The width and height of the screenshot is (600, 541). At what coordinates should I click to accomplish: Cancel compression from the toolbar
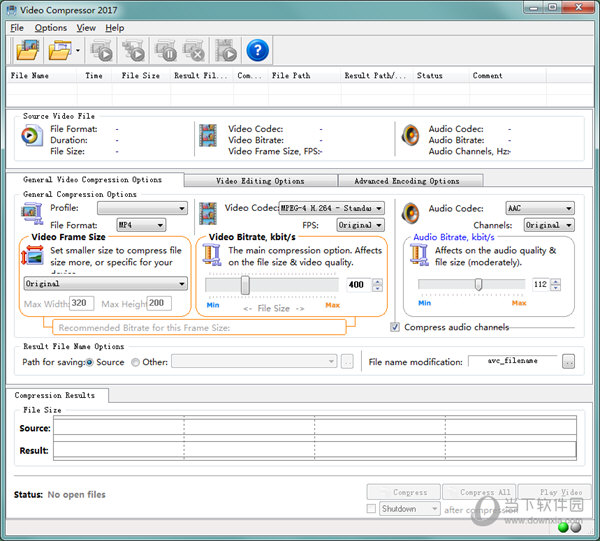[194, 50]
